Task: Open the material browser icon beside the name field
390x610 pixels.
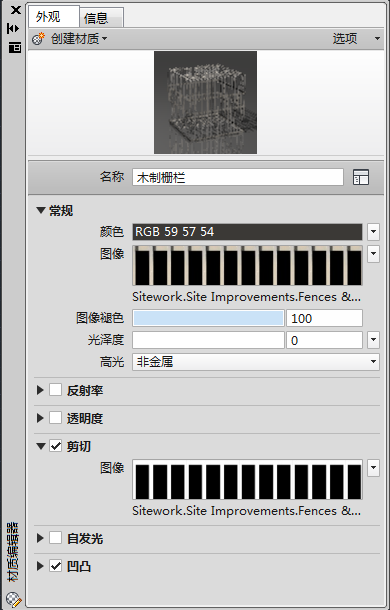Action: point(361,177)
